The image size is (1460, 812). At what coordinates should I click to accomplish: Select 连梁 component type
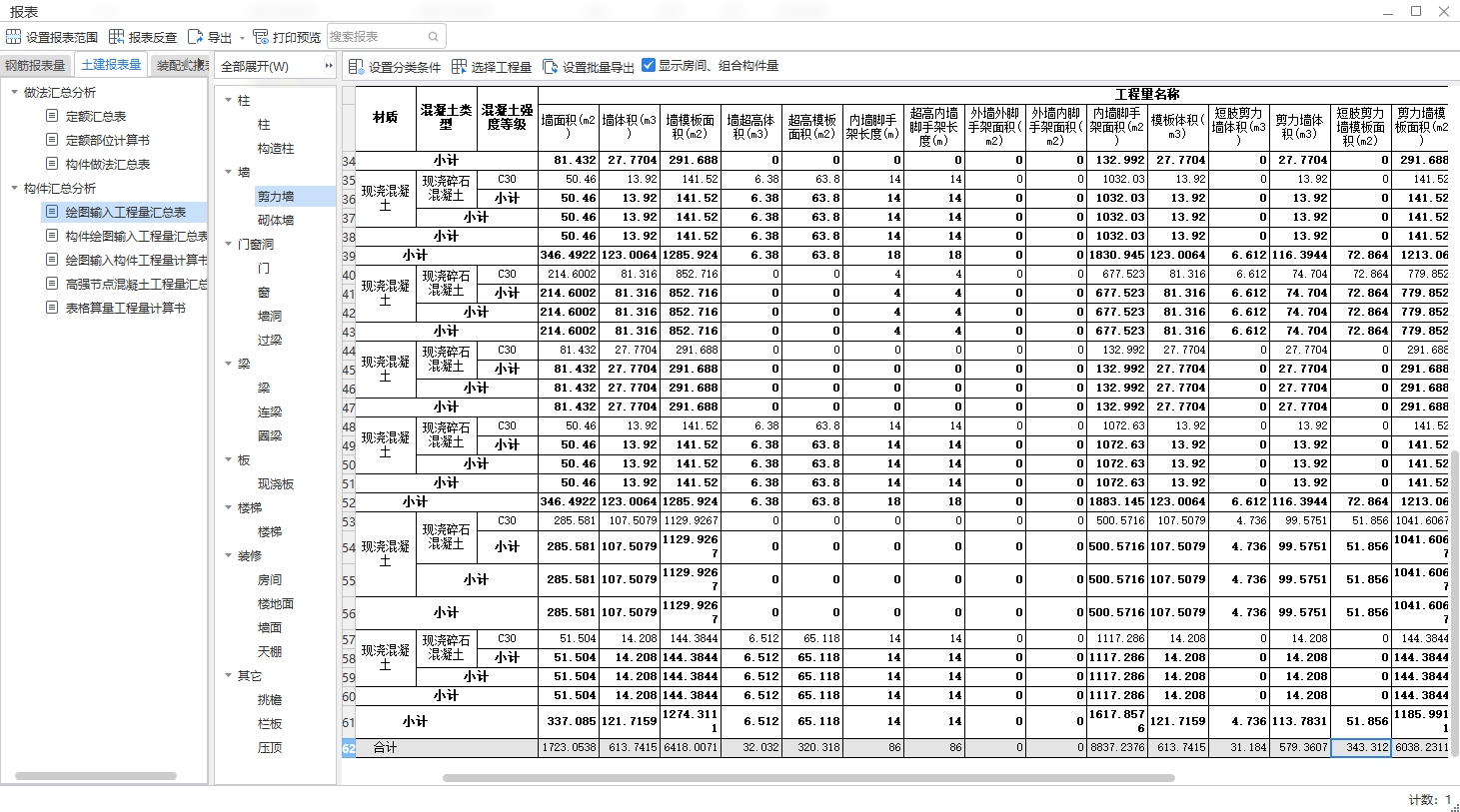point(270,411)
